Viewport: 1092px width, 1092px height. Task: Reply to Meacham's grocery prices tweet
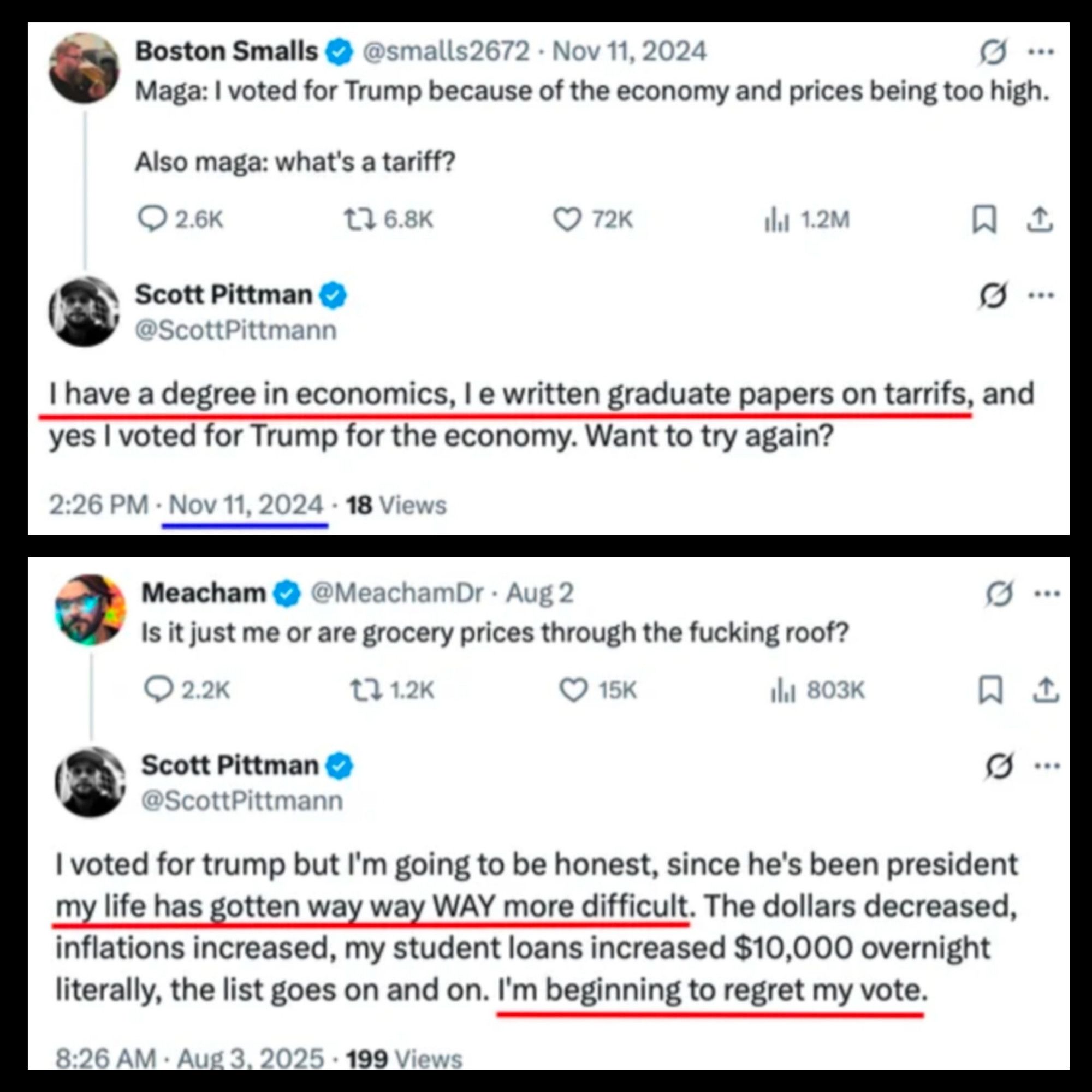tap(158, 690)
